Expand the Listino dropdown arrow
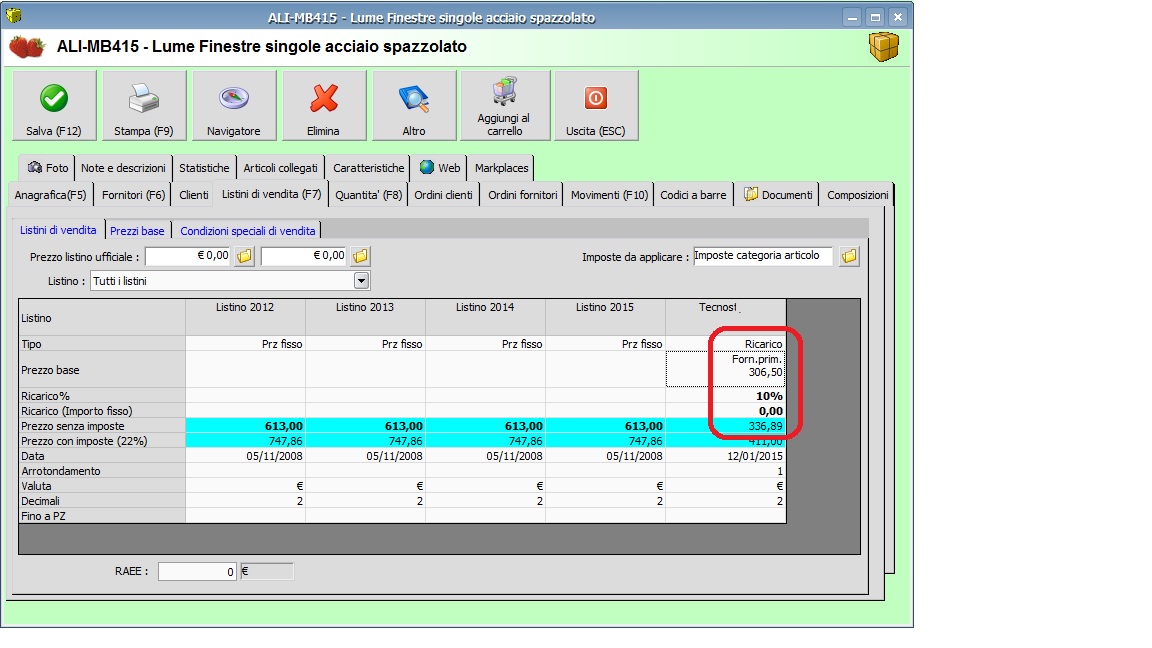The height and width of the screenshot is (648, 1152). [x=361, y=281]
